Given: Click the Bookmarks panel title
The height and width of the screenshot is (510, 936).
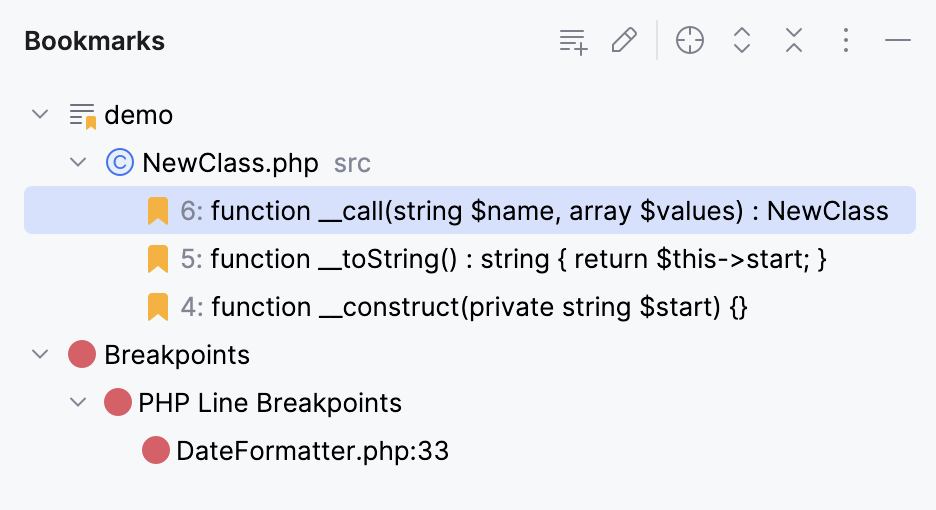Looking at the screenshot, I should pyautogui.click(x=95, y=41).
